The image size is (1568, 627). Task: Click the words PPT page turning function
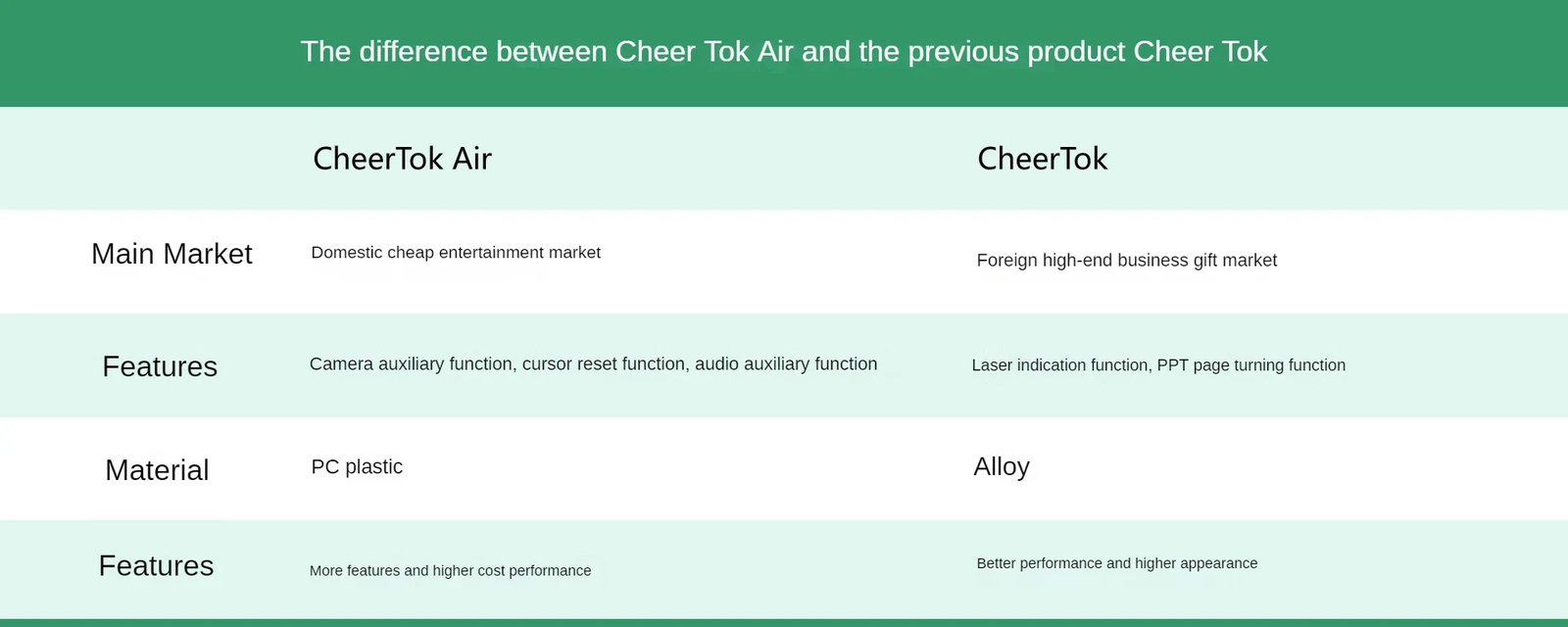coord(1250,365)
